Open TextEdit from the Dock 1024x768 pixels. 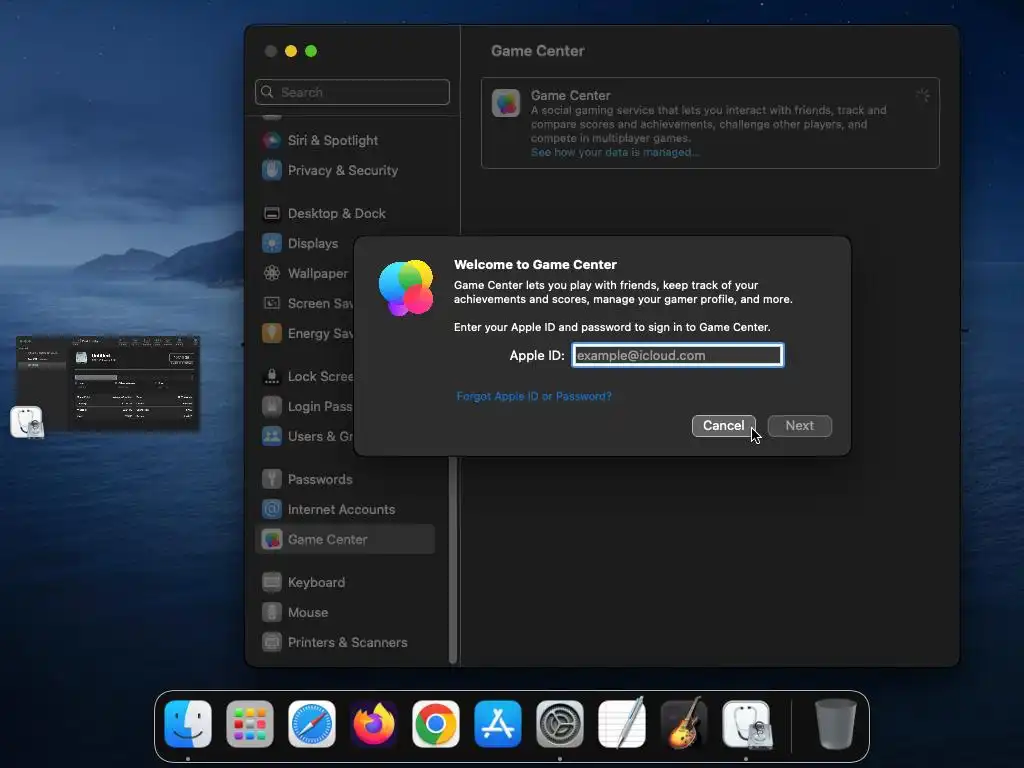[622, 724]
